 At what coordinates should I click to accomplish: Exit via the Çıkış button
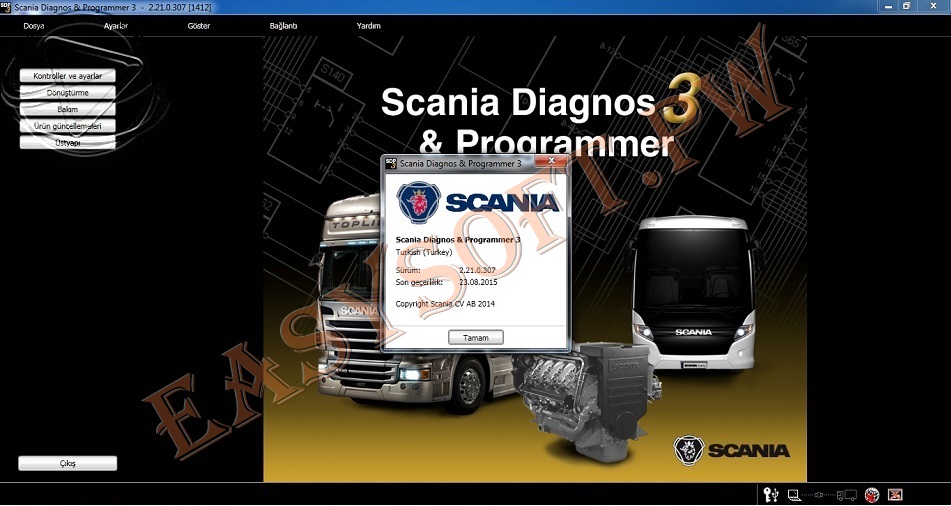tap(67, 464)
